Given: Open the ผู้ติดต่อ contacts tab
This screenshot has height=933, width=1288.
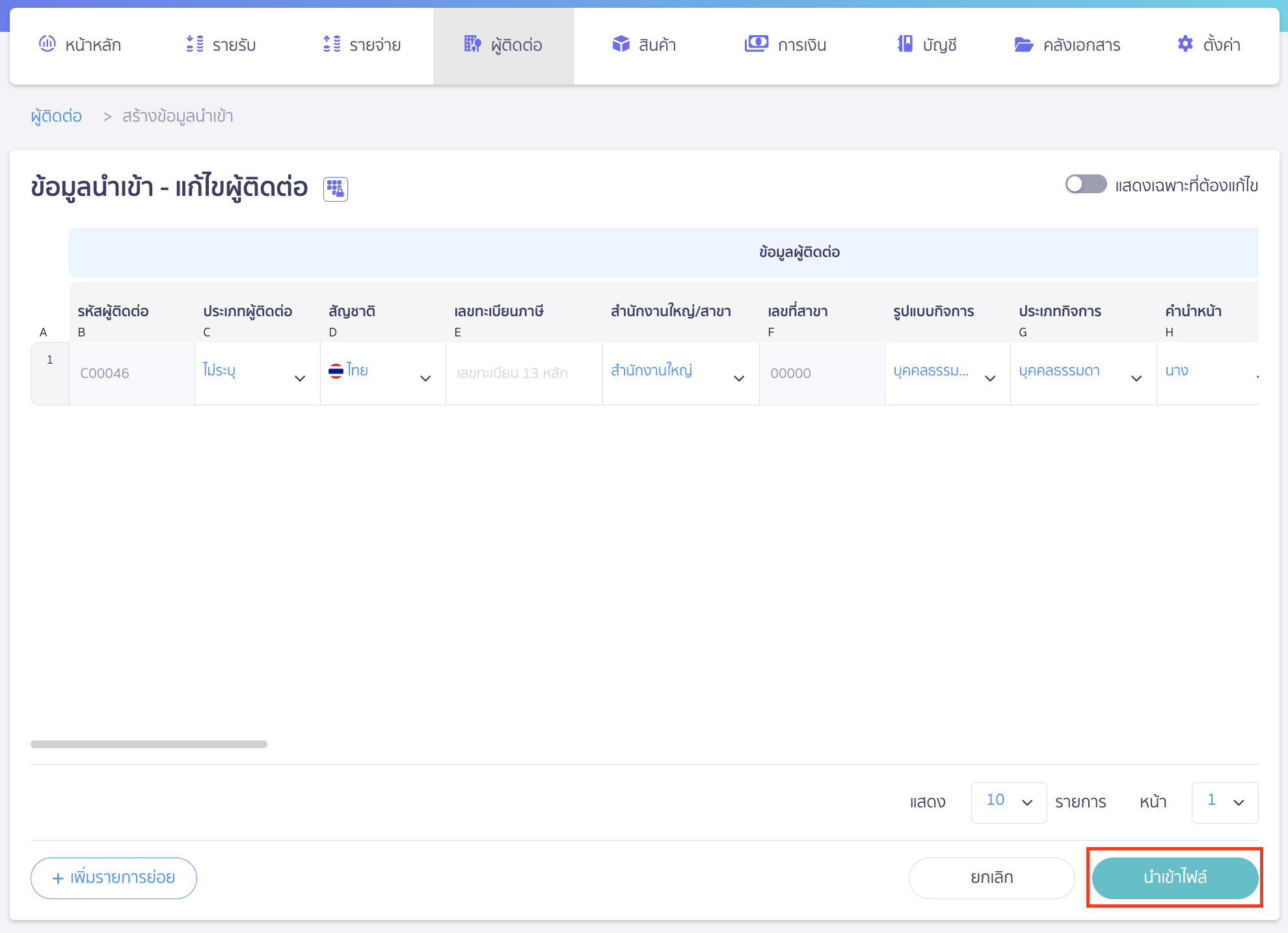Looking at the screenshot, I should (503, 45).
